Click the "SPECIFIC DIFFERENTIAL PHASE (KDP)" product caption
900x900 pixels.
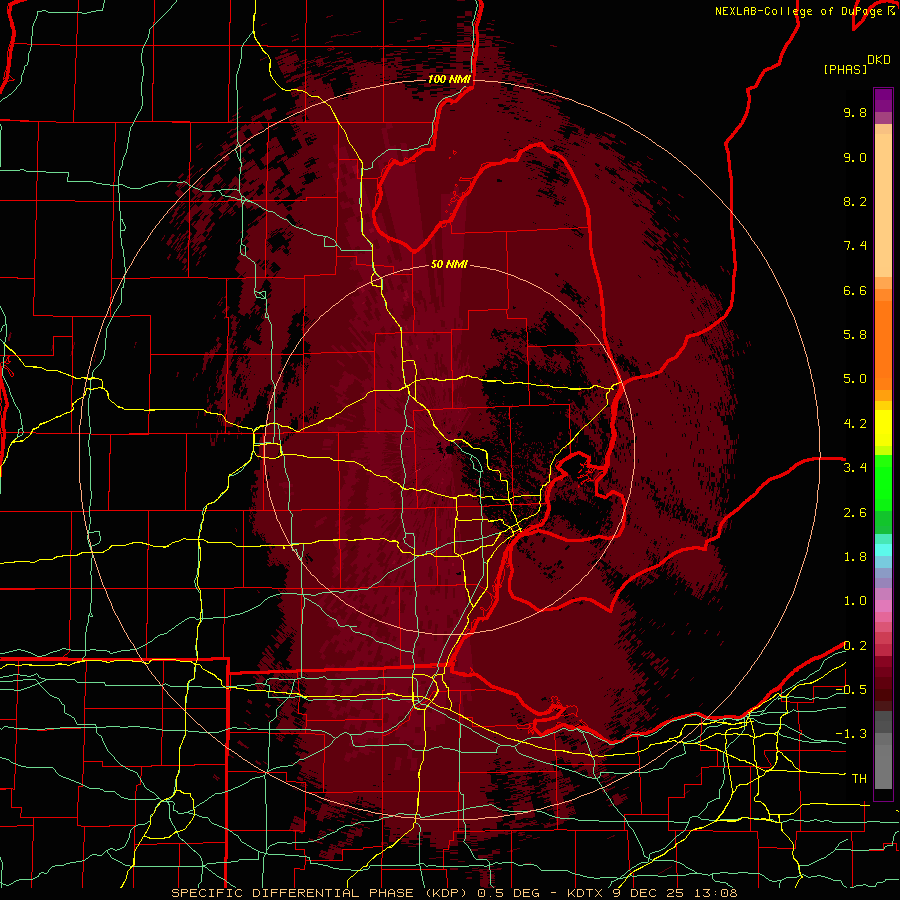319,893
